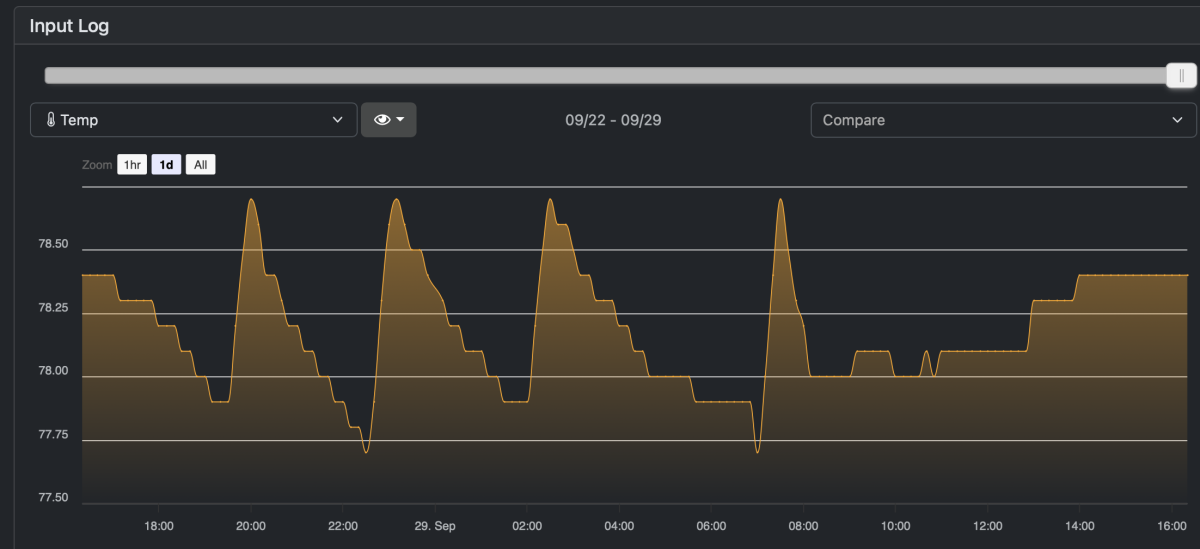Screen dimensions: 1200x549
Task: Select the temperature peak near 20:00
Action: tap(251, 200)
